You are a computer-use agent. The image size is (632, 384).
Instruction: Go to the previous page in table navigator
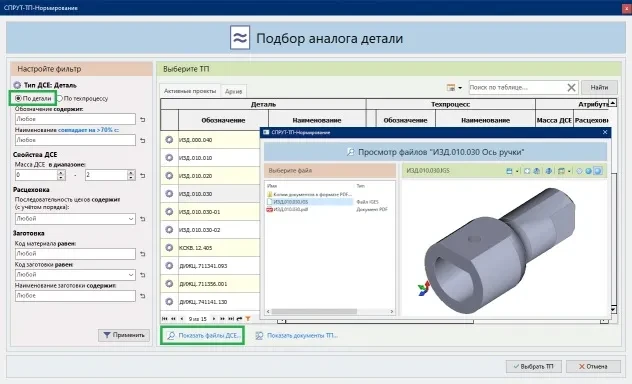point(173,319)
